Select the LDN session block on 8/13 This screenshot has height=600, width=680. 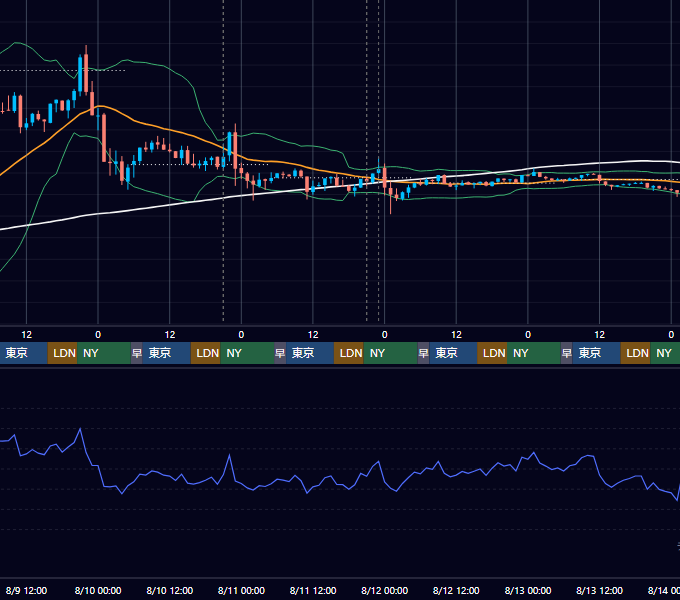[635, 353]
